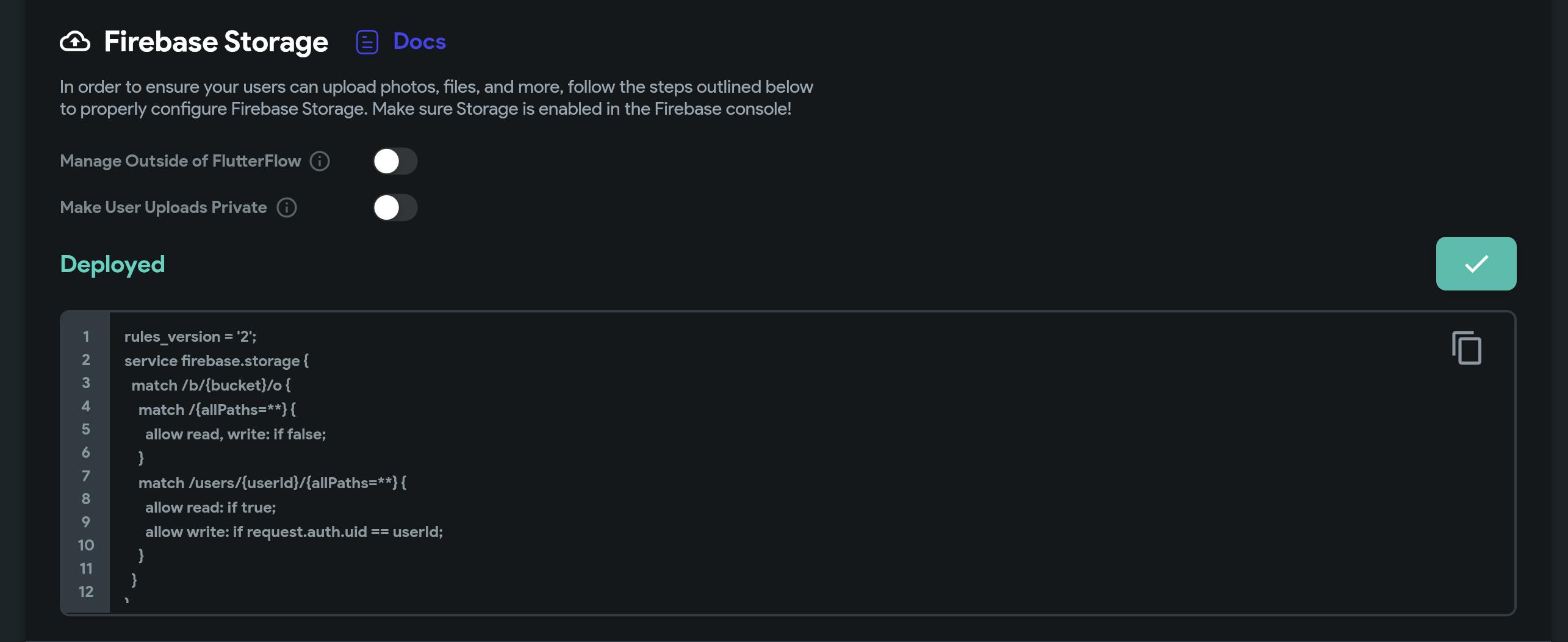Copy storage rules with the copy icon
The height and width of the screenshot is (642, 1568).
click(1467, 348)
